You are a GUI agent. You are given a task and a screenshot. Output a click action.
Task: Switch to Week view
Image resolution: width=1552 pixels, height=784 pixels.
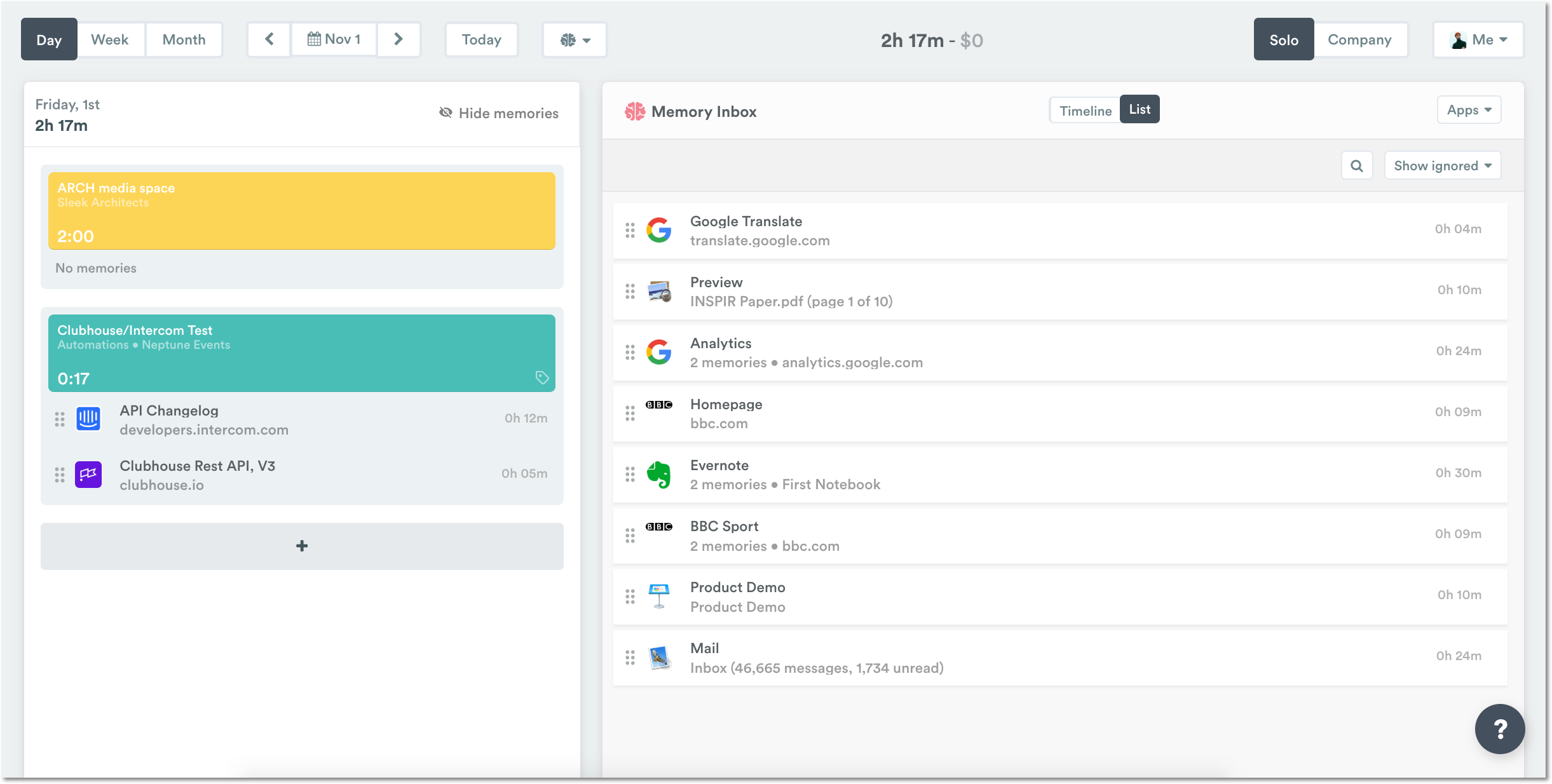111,39
